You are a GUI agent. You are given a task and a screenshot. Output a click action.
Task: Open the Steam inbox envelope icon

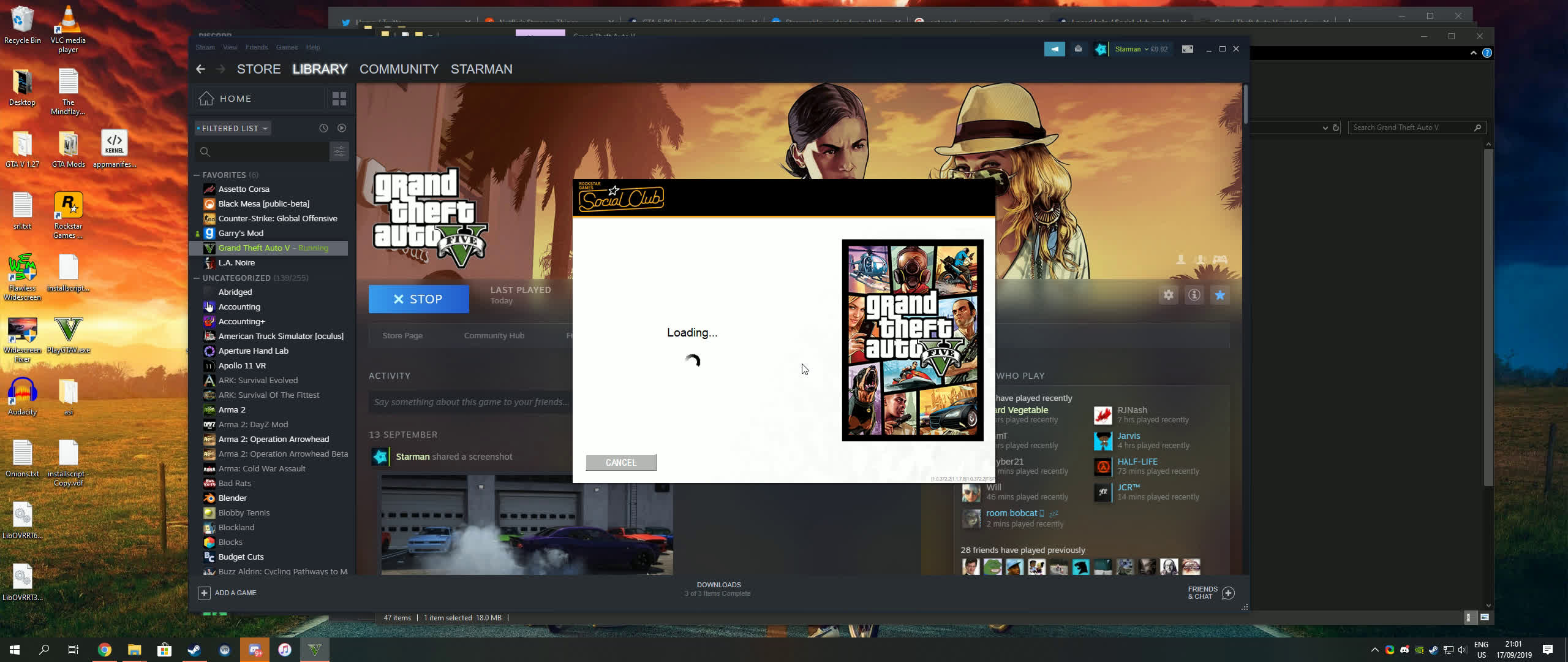click(x=1078, y=49)
